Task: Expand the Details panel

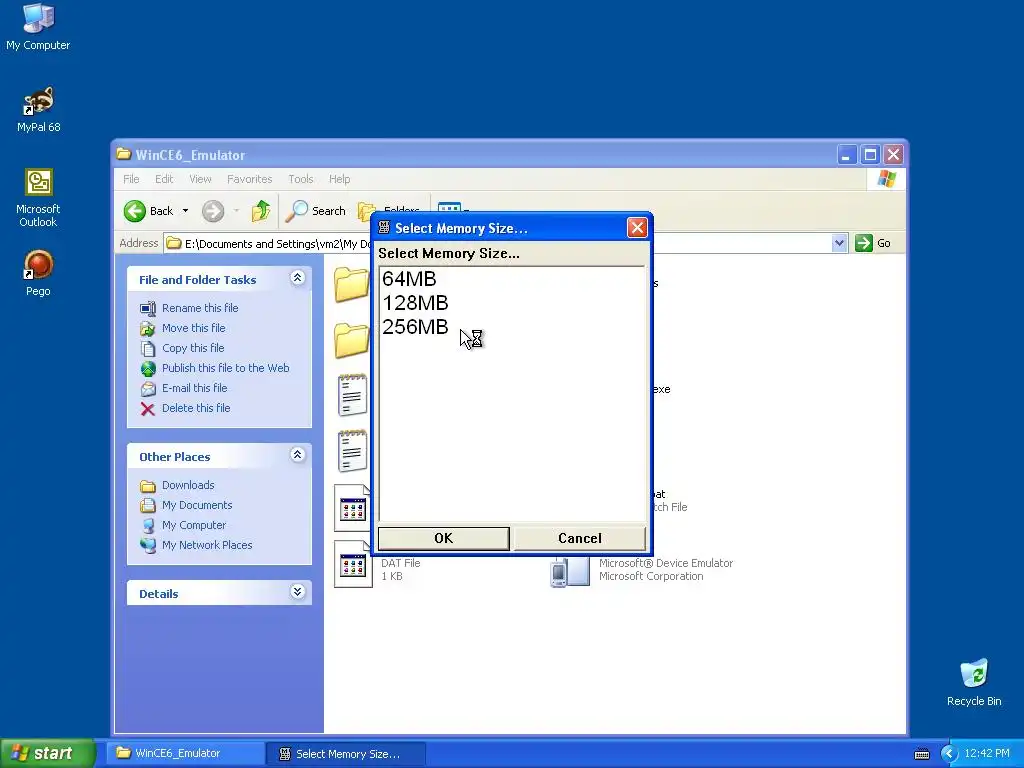Action: 297,592
